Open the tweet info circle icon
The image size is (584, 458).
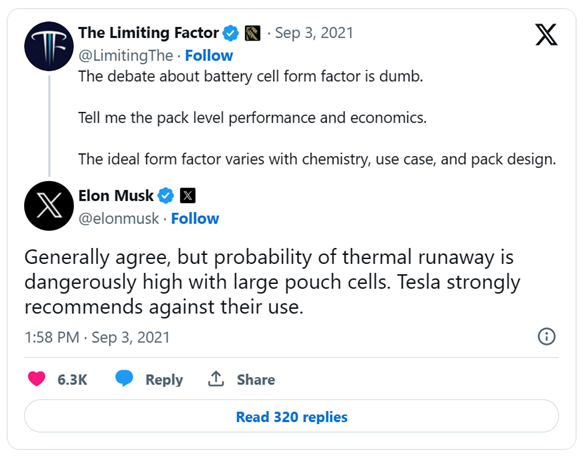[546, 337]
